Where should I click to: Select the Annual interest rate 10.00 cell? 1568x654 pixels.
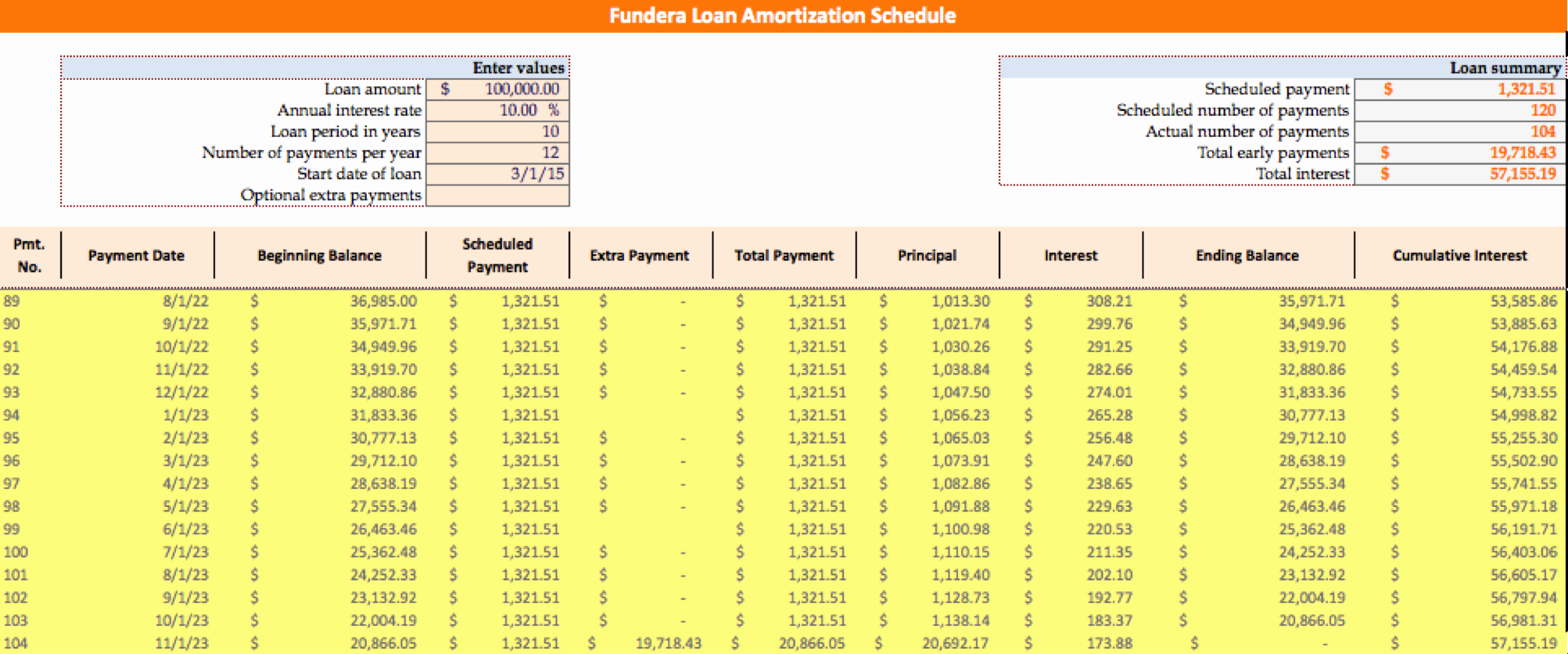(x=497, y=110)
